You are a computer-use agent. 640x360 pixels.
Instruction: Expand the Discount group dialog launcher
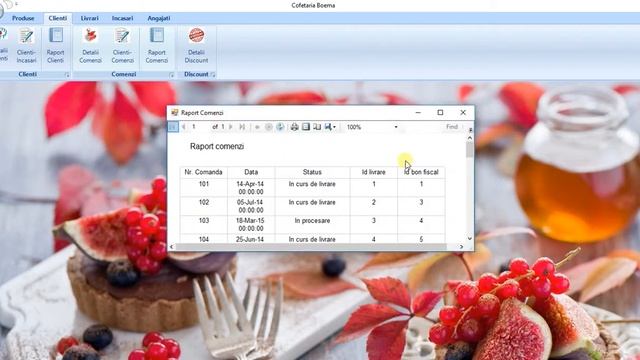[213, 75]
